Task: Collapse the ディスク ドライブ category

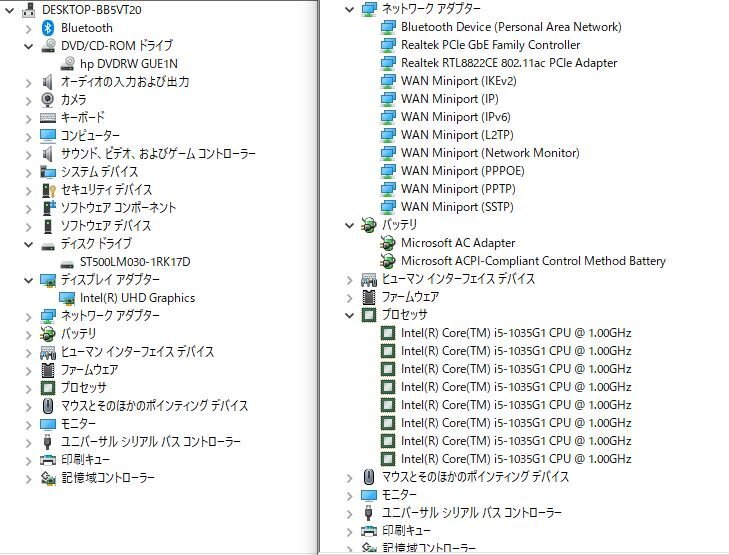Action: point(28,244)
